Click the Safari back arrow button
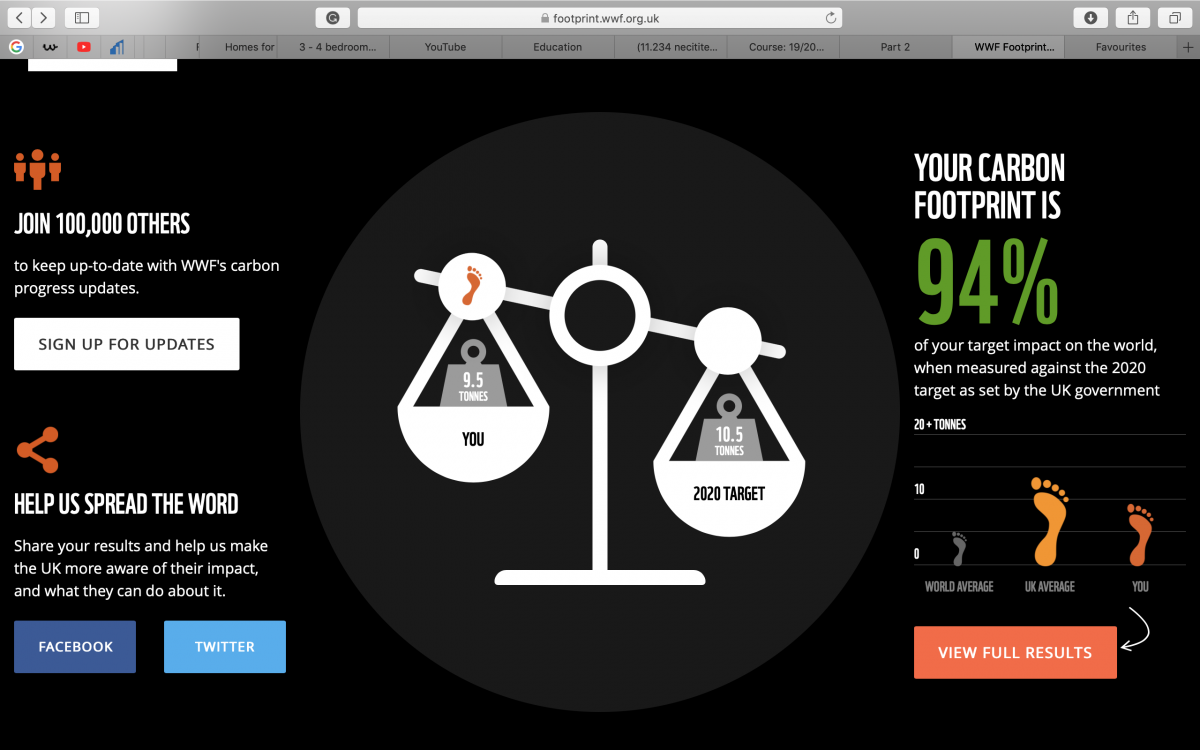The image size is (1200, 750). tap(19, 17)
